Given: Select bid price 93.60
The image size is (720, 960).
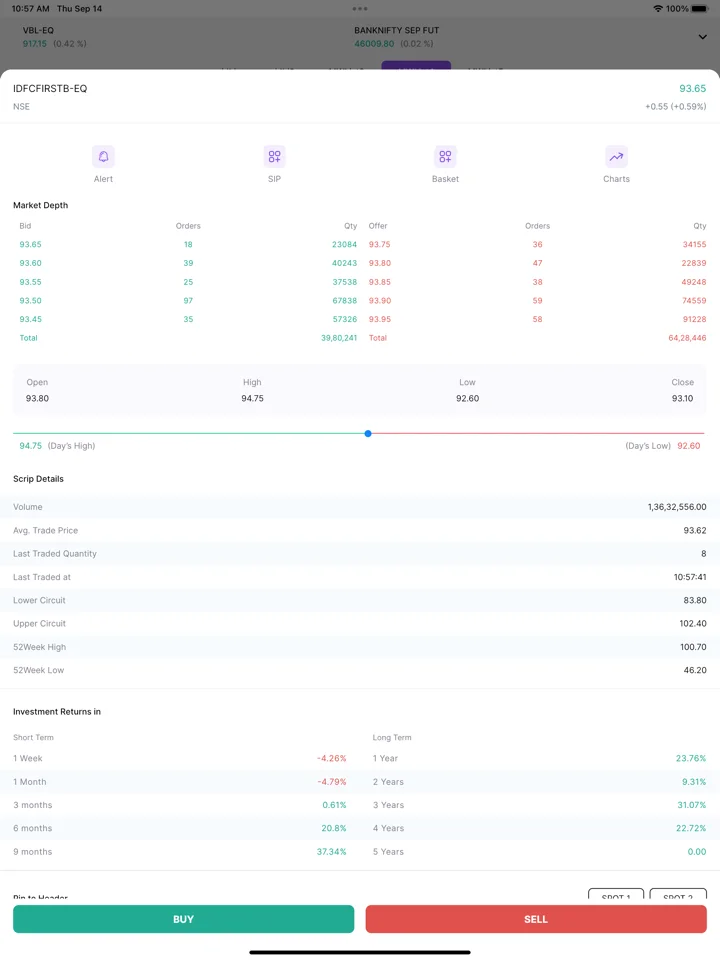Looking at the screenshot, I should [31, 263].
